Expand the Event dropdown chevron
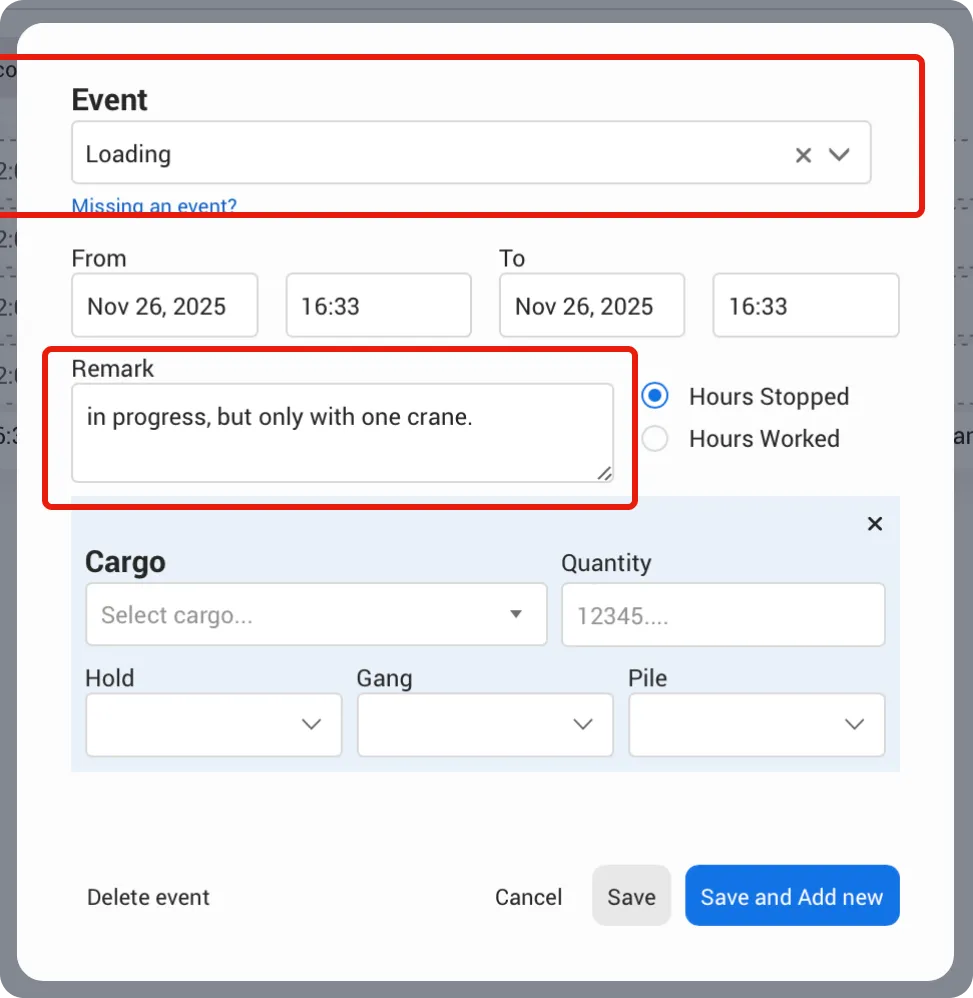Screen dimensions: 973x998 (839, 155)
